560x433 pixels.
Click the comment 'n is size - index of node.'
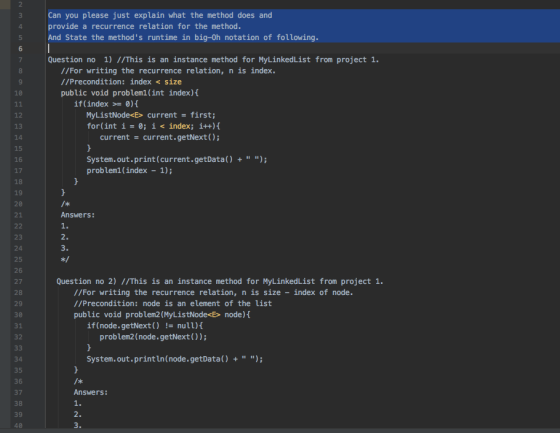tap(297, 293)
